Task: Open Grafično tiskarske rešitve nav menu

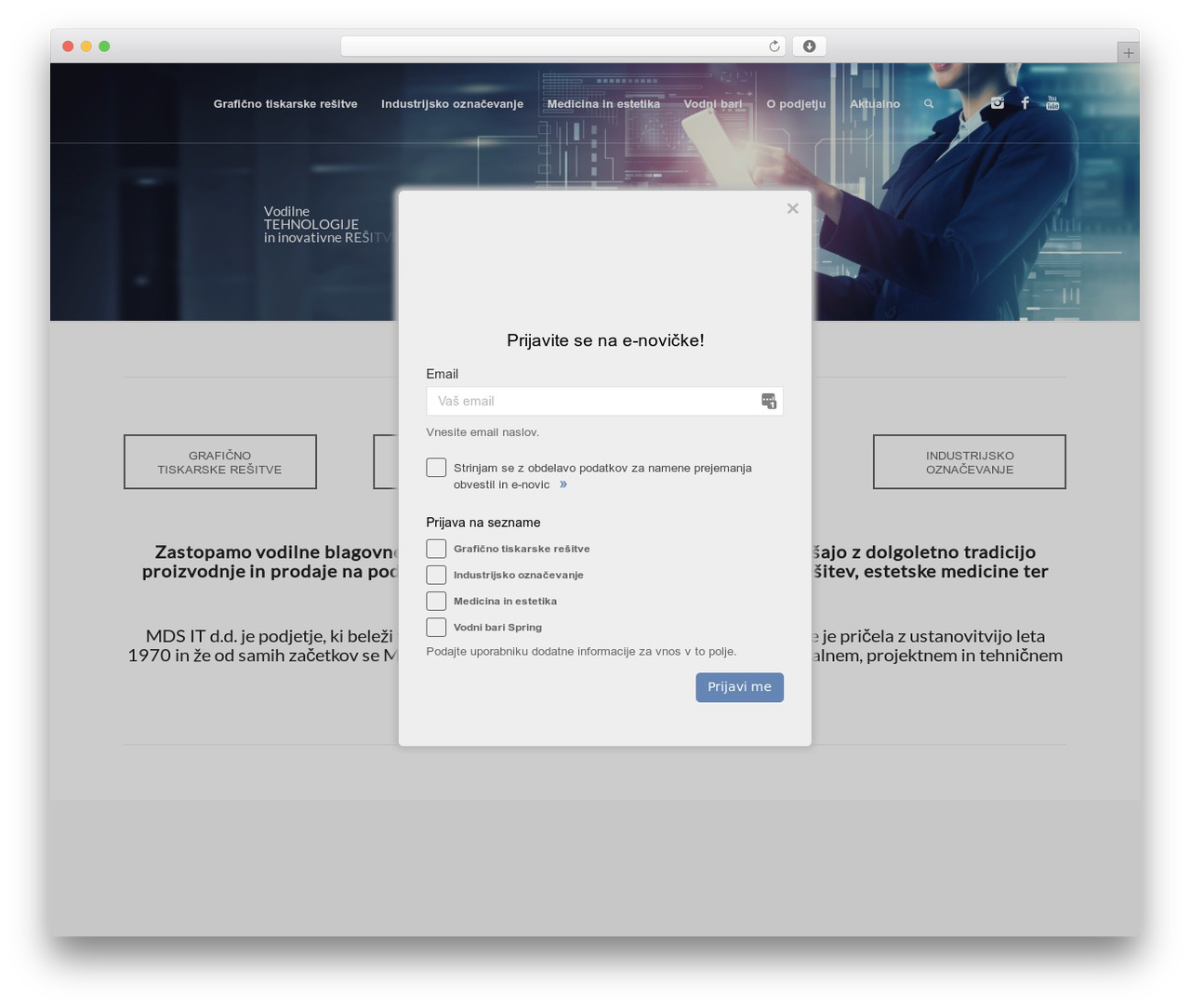Action: click(x=285, y=104)
